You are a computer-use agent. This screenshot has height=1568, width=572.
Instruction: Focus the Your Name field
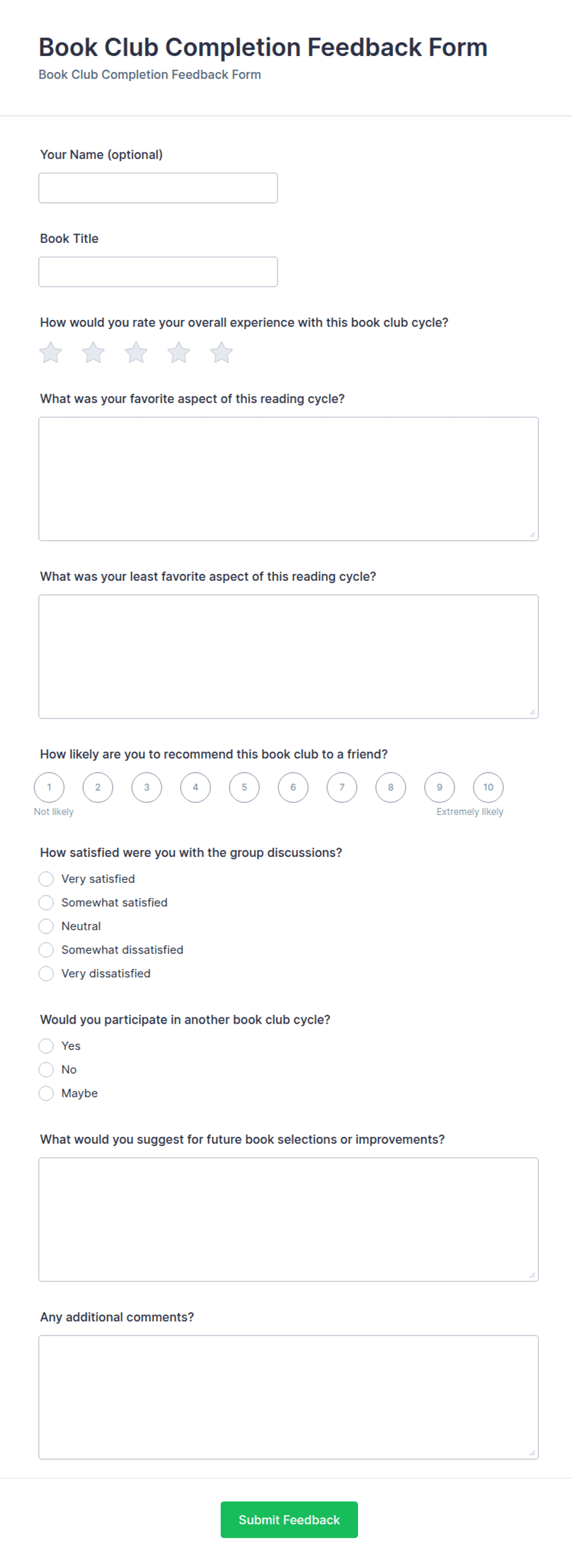[158, 188]
